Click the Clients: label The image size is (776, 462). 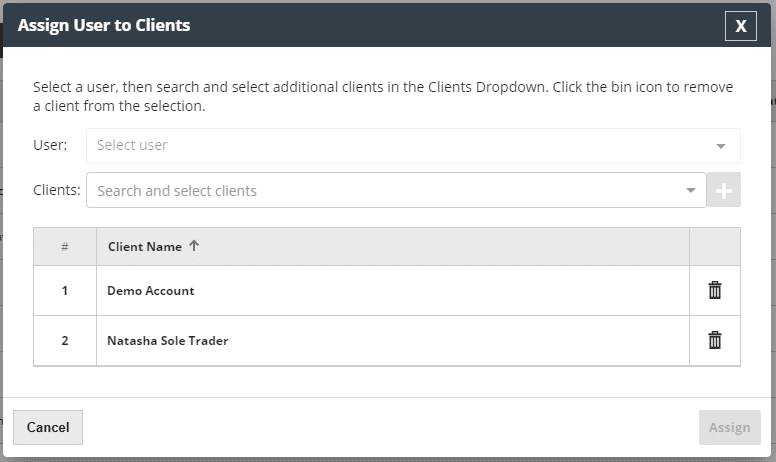tap(56, 190)
